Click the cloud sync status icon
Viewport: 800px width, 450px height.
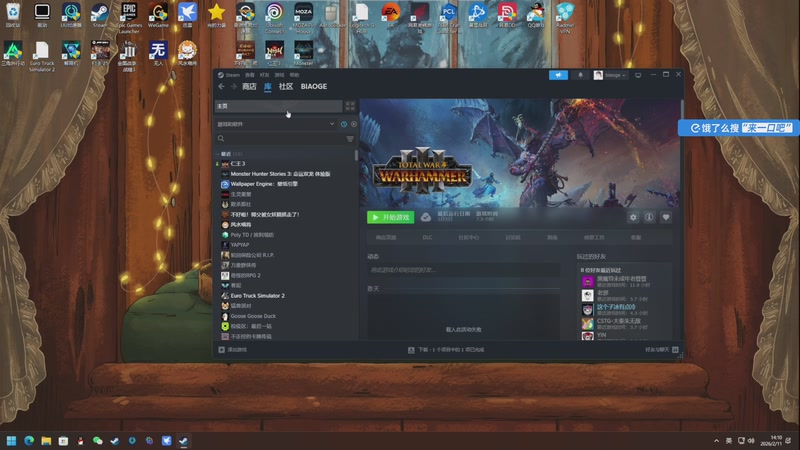426,217
